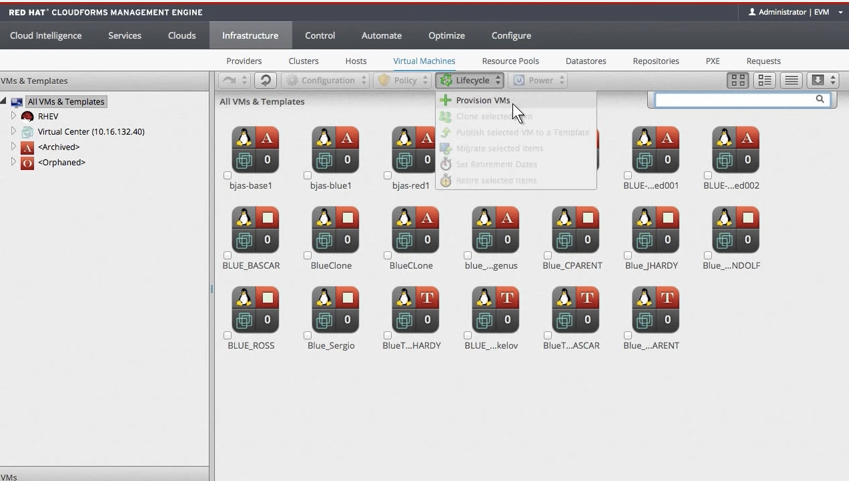Close the Lifecycle dropdown menu
The image size is (849, 481).
tap(471, 80)
